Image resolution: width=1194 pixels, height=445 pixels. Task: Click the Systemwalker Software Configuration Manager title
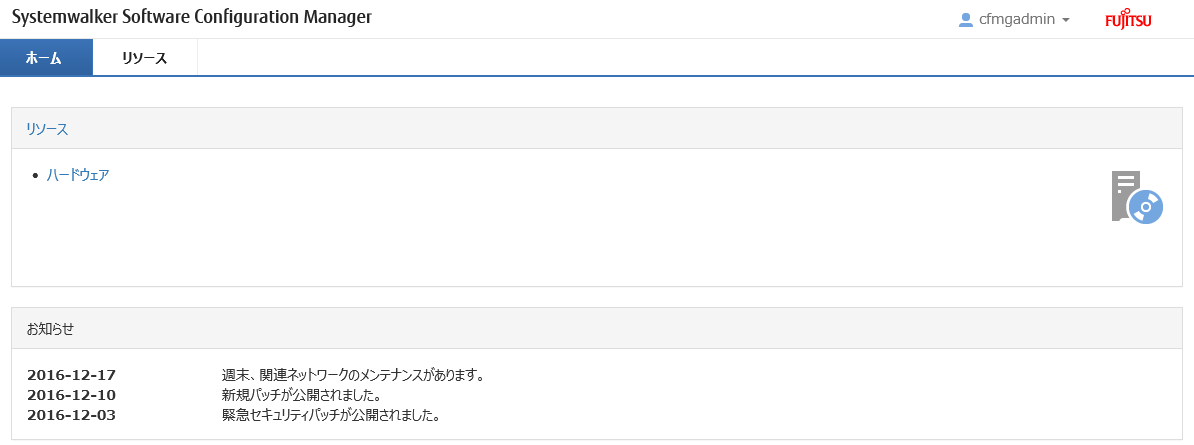192,18
